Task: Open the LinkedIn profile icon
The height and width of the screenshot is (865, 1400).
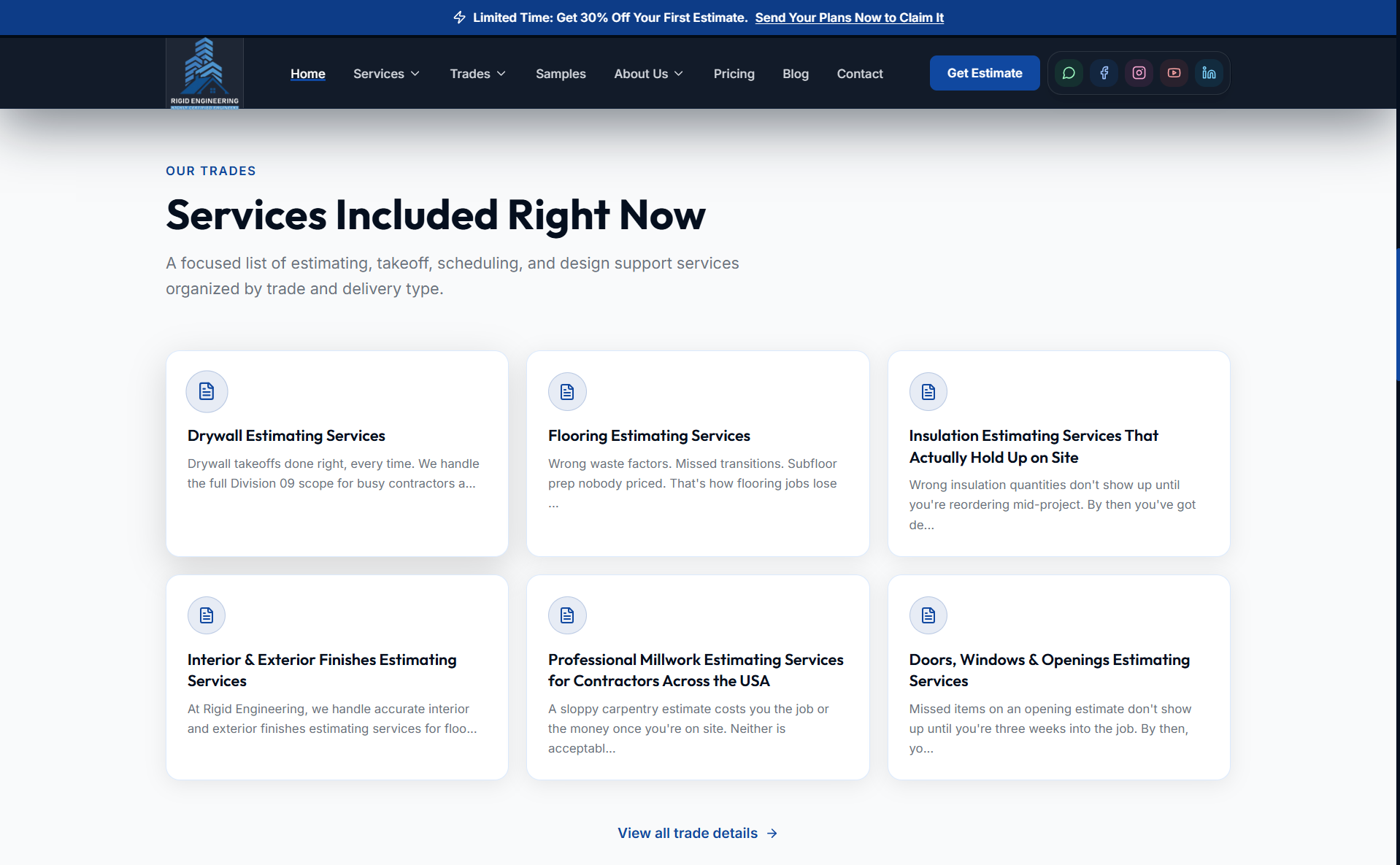Action: click(1209, 73)
